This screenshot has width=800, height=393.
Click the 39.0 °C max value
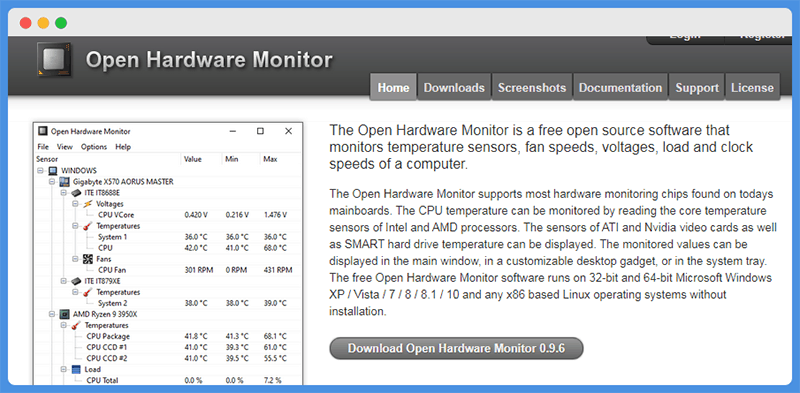point(276,303)
